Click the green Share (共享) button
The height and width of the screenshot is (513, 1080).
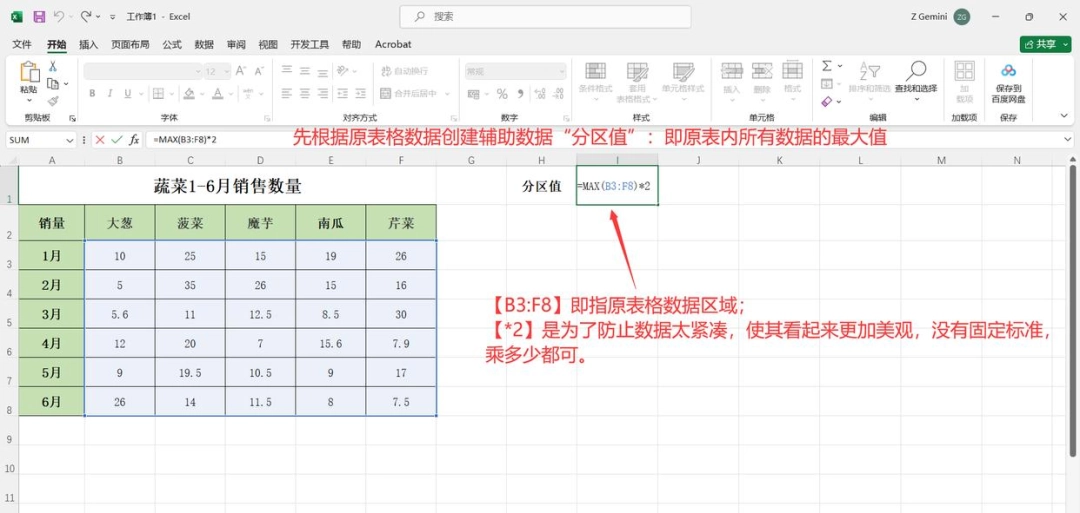[x=1045, y=44]
